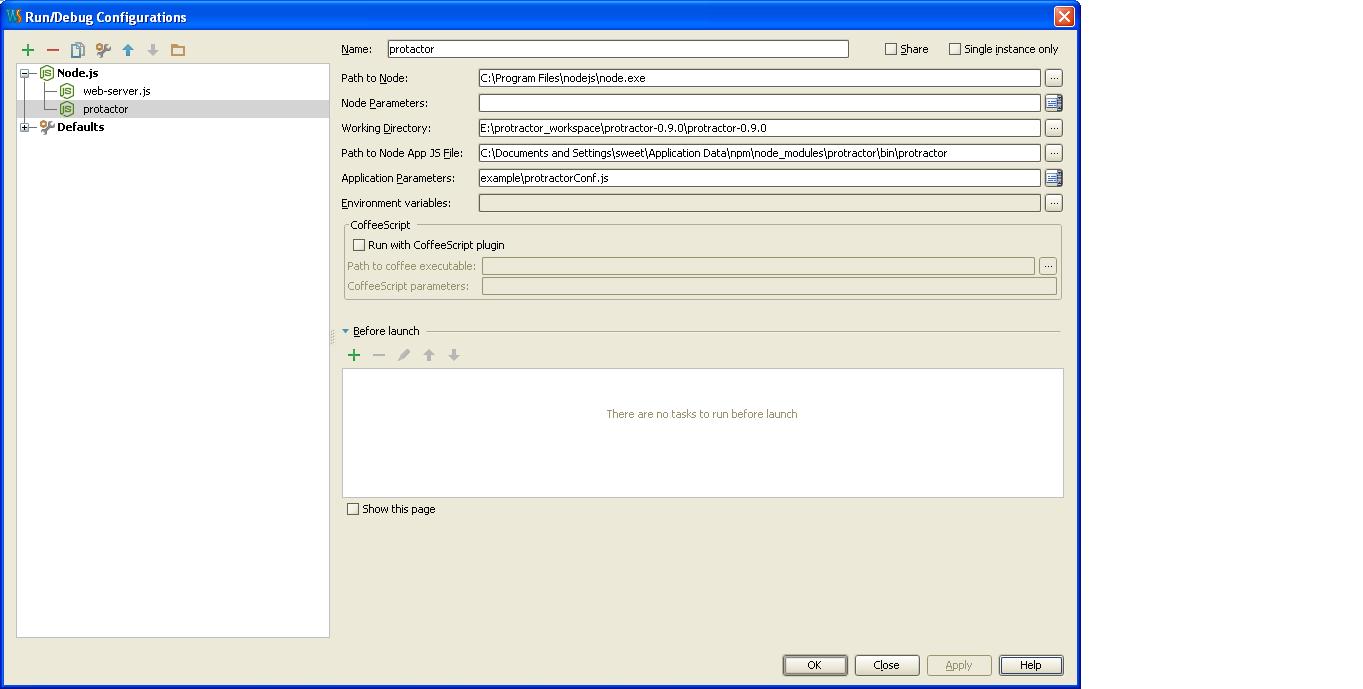Add new configuration with green plus
1363x689 pixels.
[x=28, y=50]
